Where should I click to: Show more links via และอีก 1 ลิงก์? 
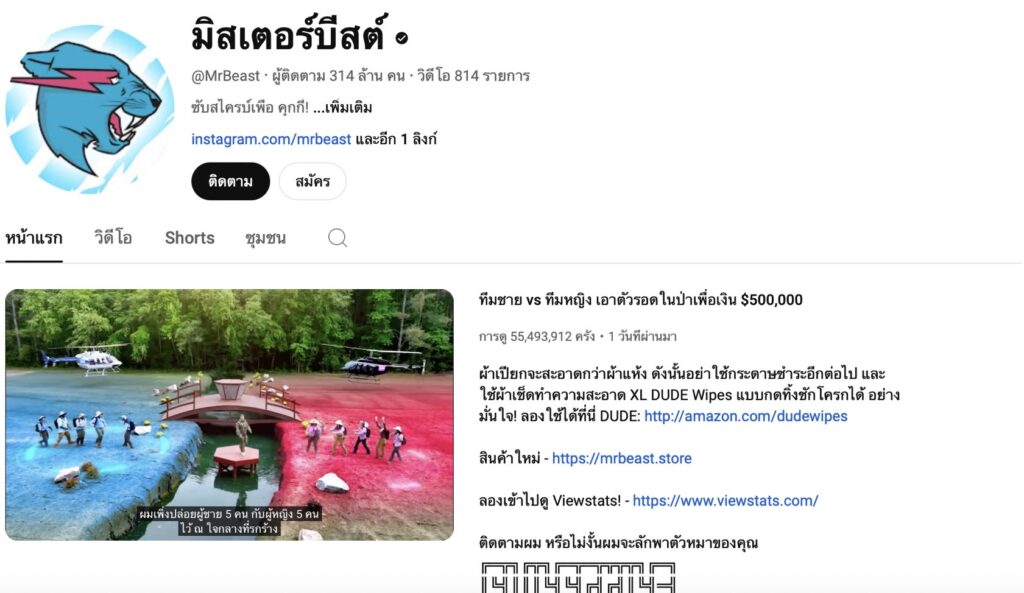396,139
